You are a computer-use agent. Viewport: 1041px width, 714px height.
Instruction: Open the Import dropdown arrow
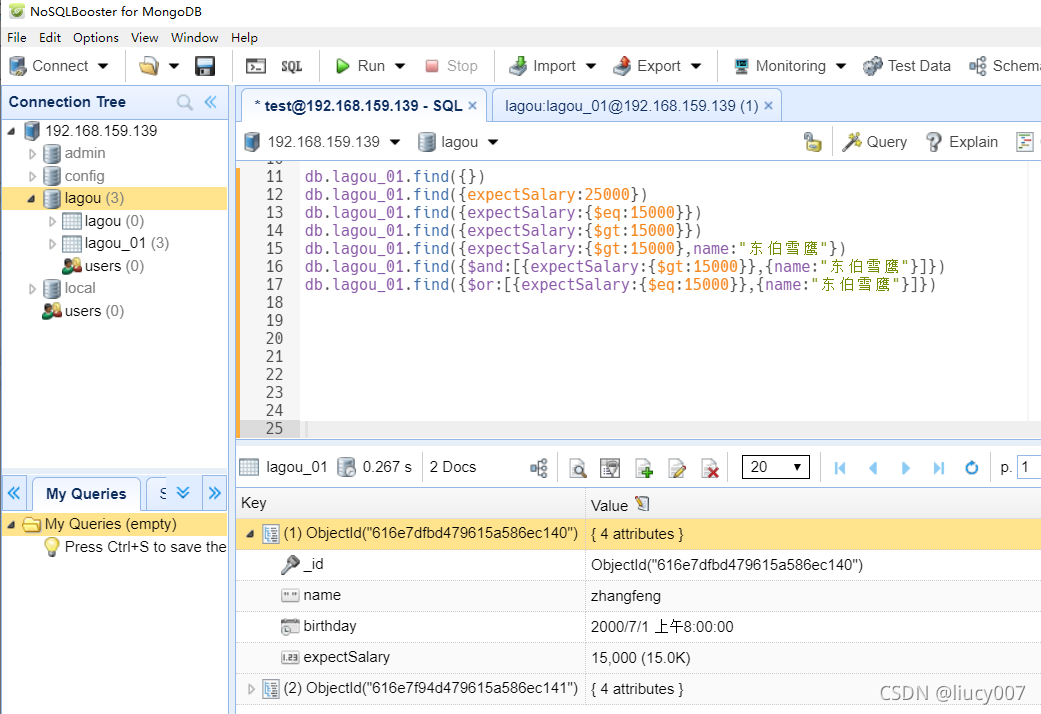pyautogui.click(x=591, y=66)
